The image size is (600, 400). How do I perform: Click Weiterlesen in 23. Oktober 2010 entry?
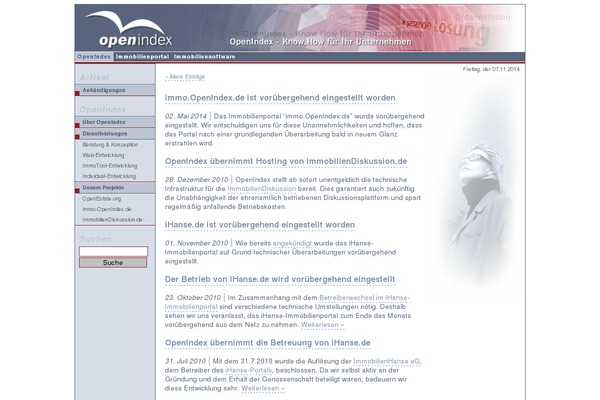pyautogui.click(x=322, y=325)
